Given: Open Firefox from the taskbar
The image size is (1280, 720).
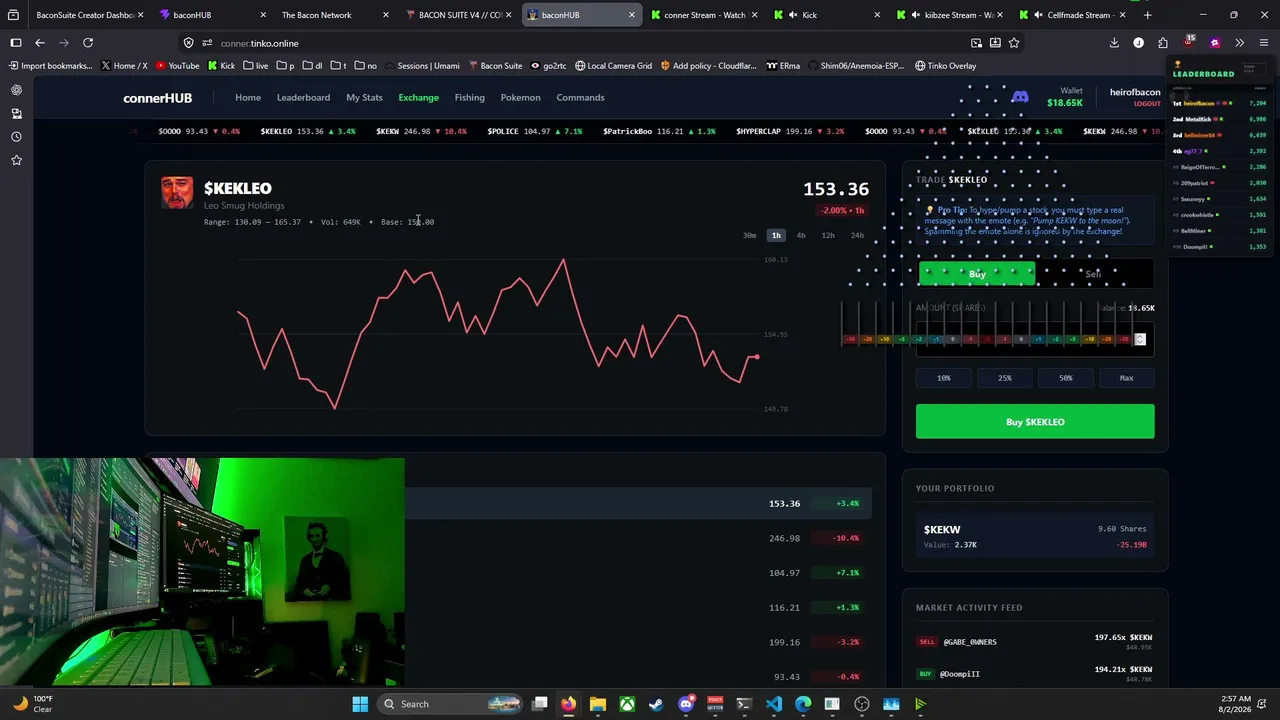Looking at the screenshot, I should click(568, 704).
